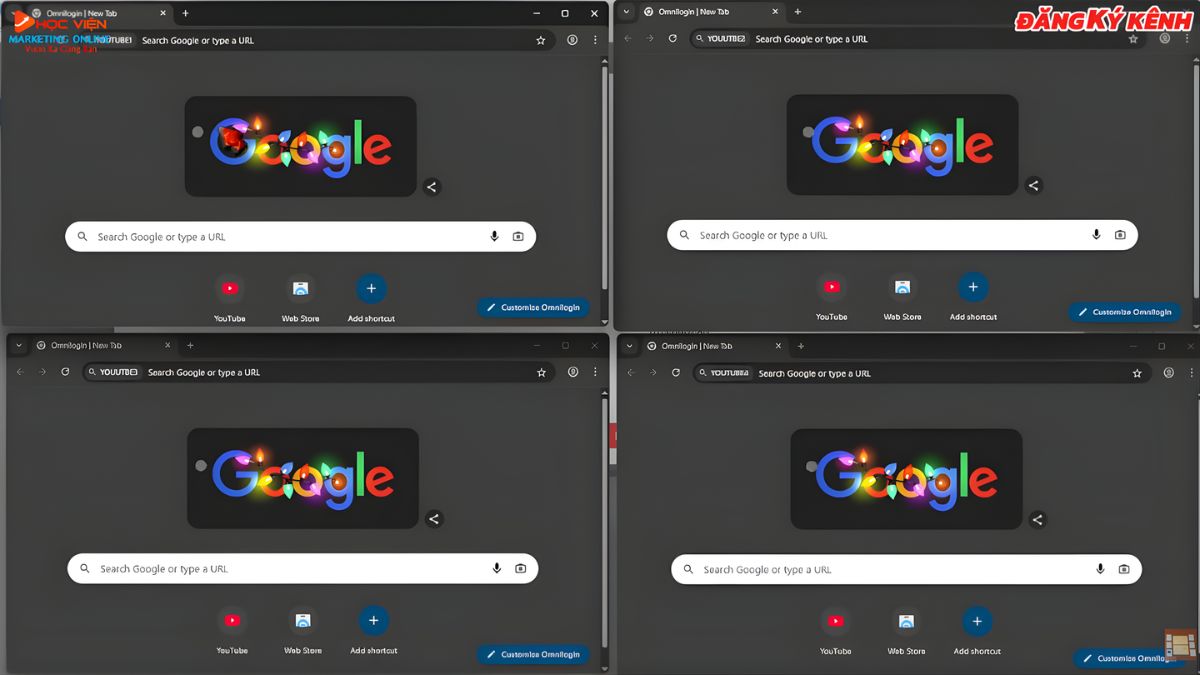Toggle the bookmark star in the YOUTUBE4 window

1136,372
